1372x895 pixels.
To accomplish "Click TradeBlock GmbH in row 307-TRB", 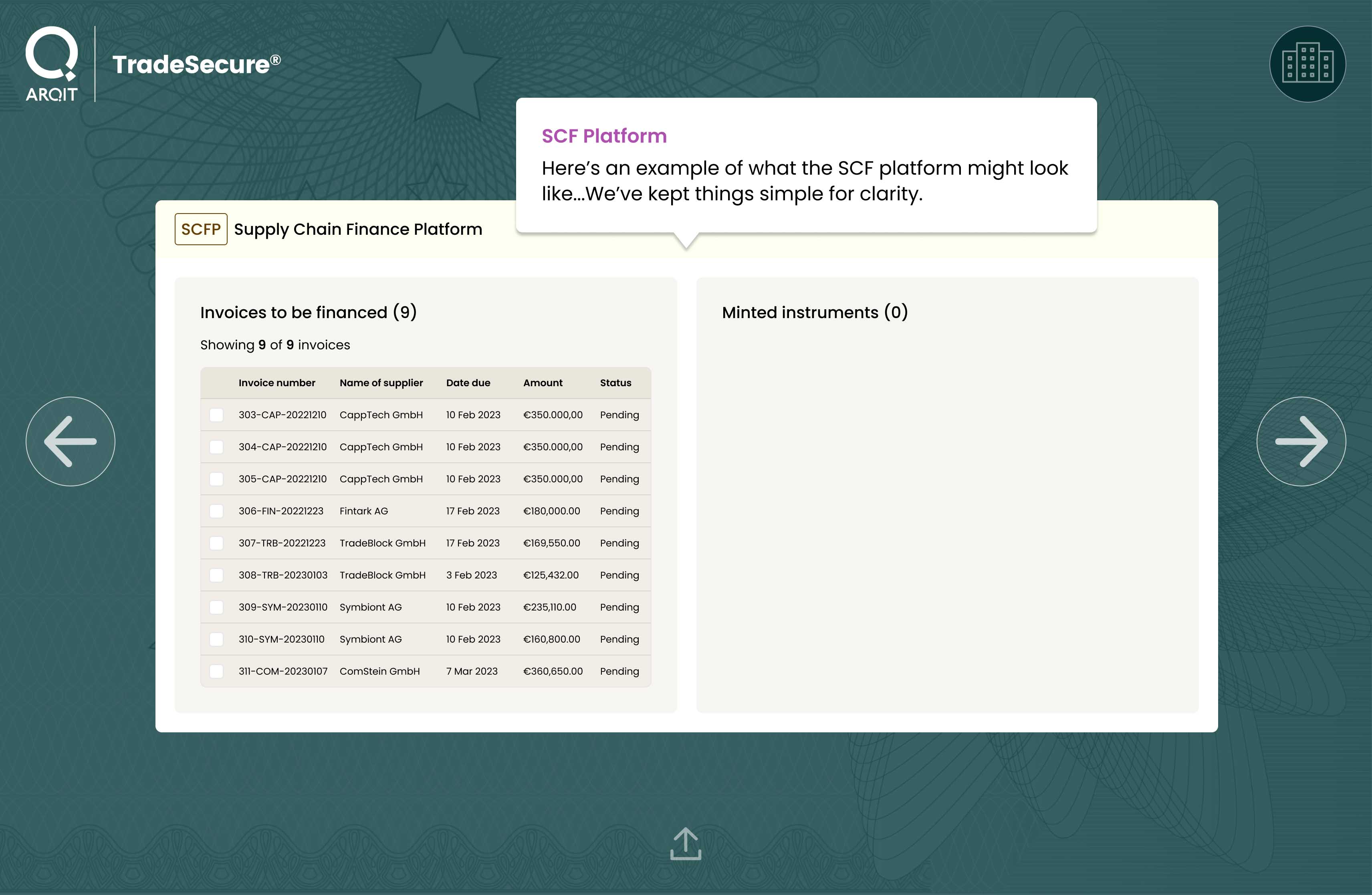I will [x=383, y=543].
